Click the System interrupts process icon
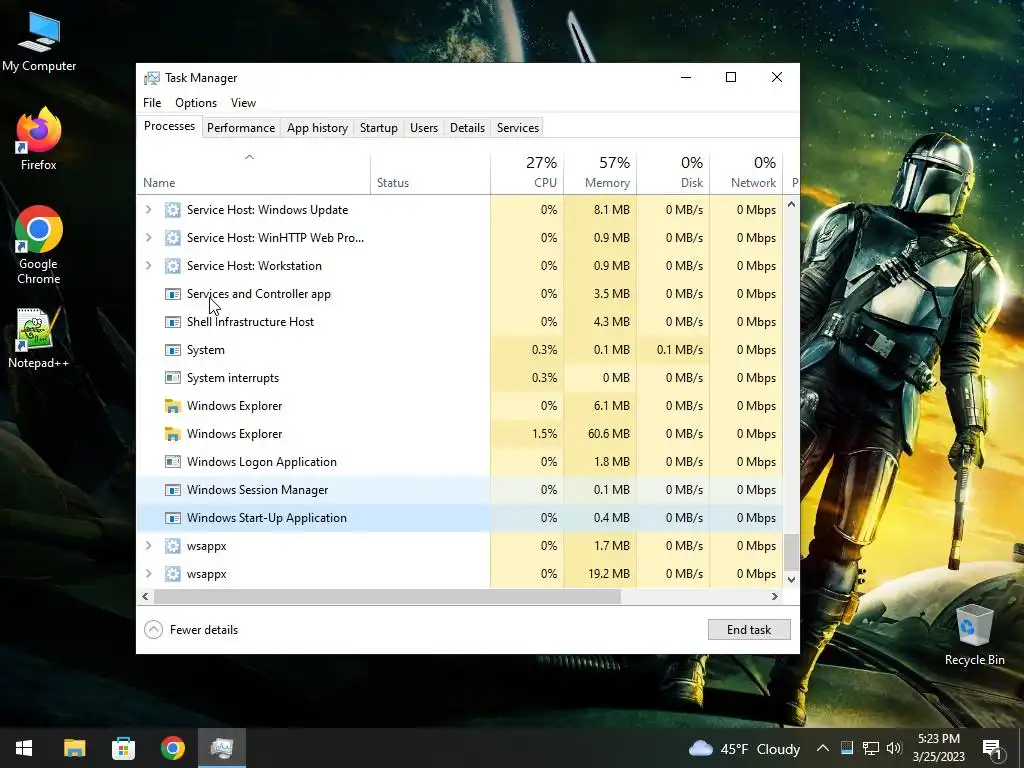Image resolution: width=1024 pixels, height=768 pixels. 172,378
